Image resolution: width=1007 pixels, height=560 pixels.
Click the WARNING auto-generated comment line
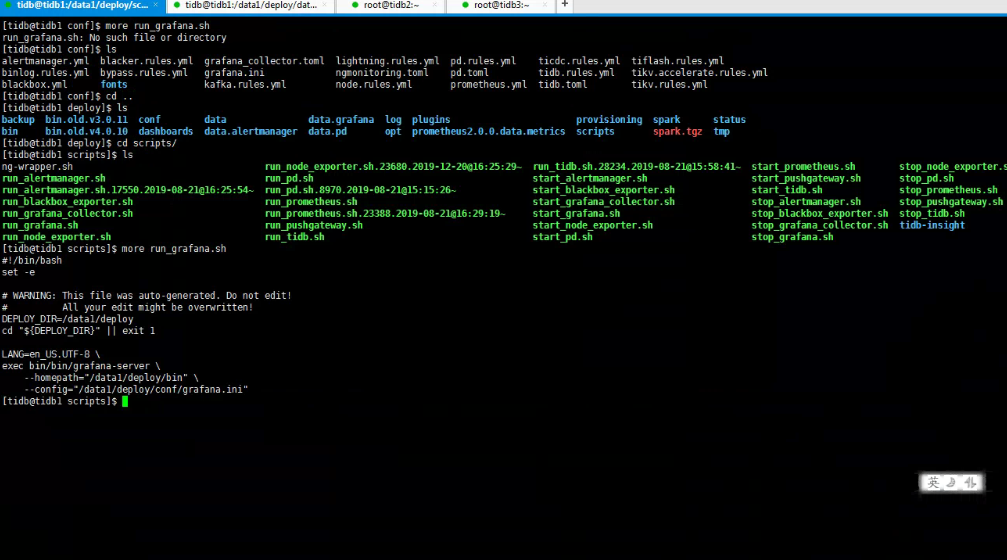pyautogui.click(x=146, y=296)
